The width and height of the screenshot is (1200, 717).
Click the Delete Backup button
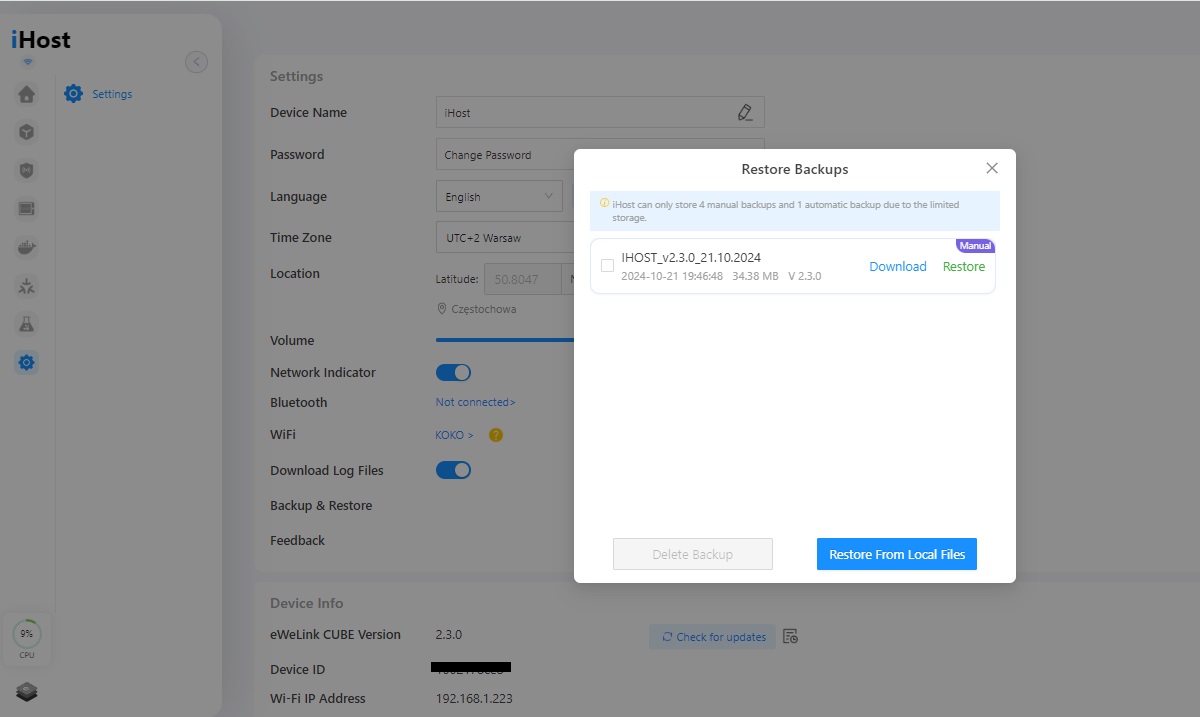(693, 554)
